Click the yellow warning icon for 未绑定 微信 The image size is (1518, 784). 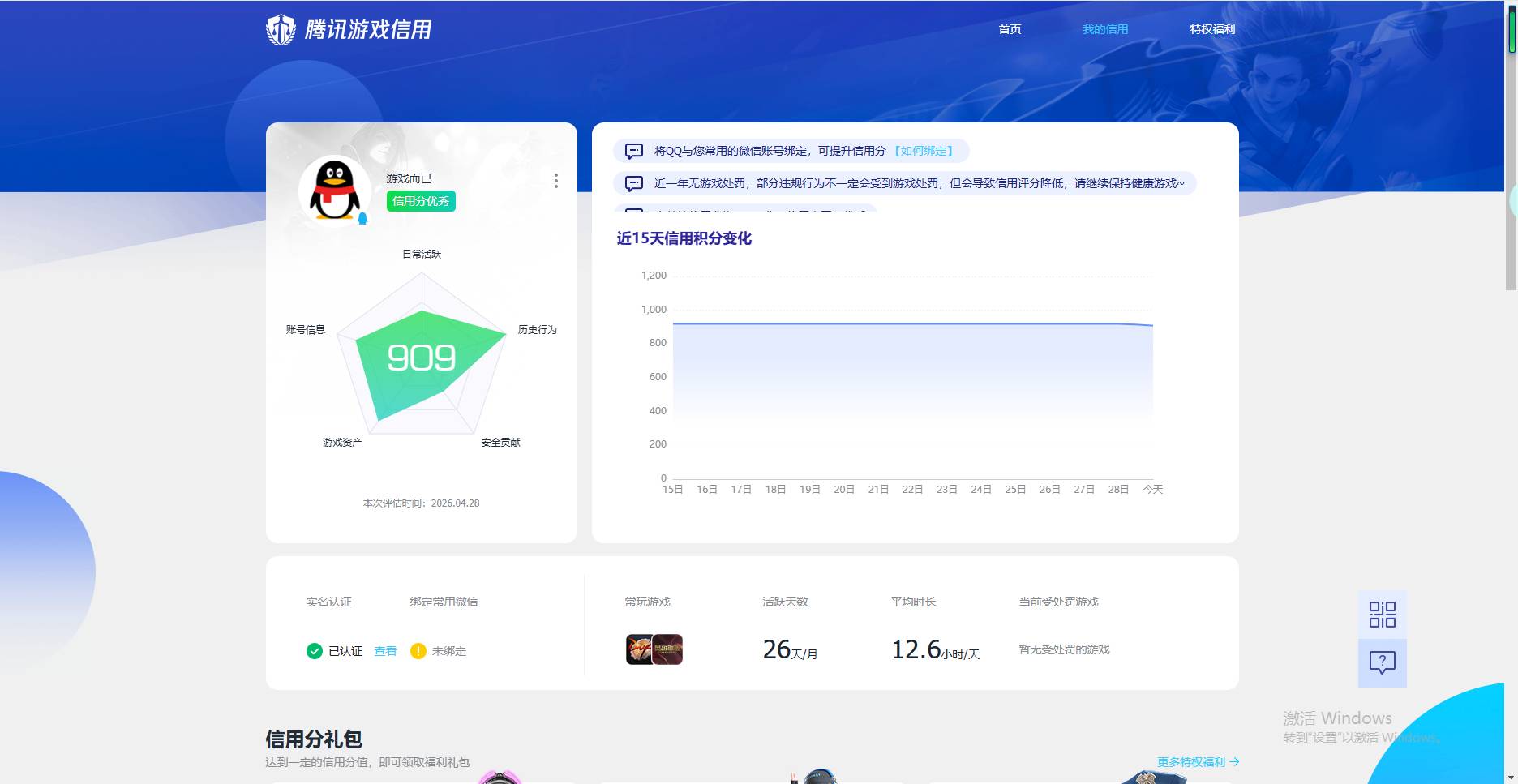click(x=418, y=650)
